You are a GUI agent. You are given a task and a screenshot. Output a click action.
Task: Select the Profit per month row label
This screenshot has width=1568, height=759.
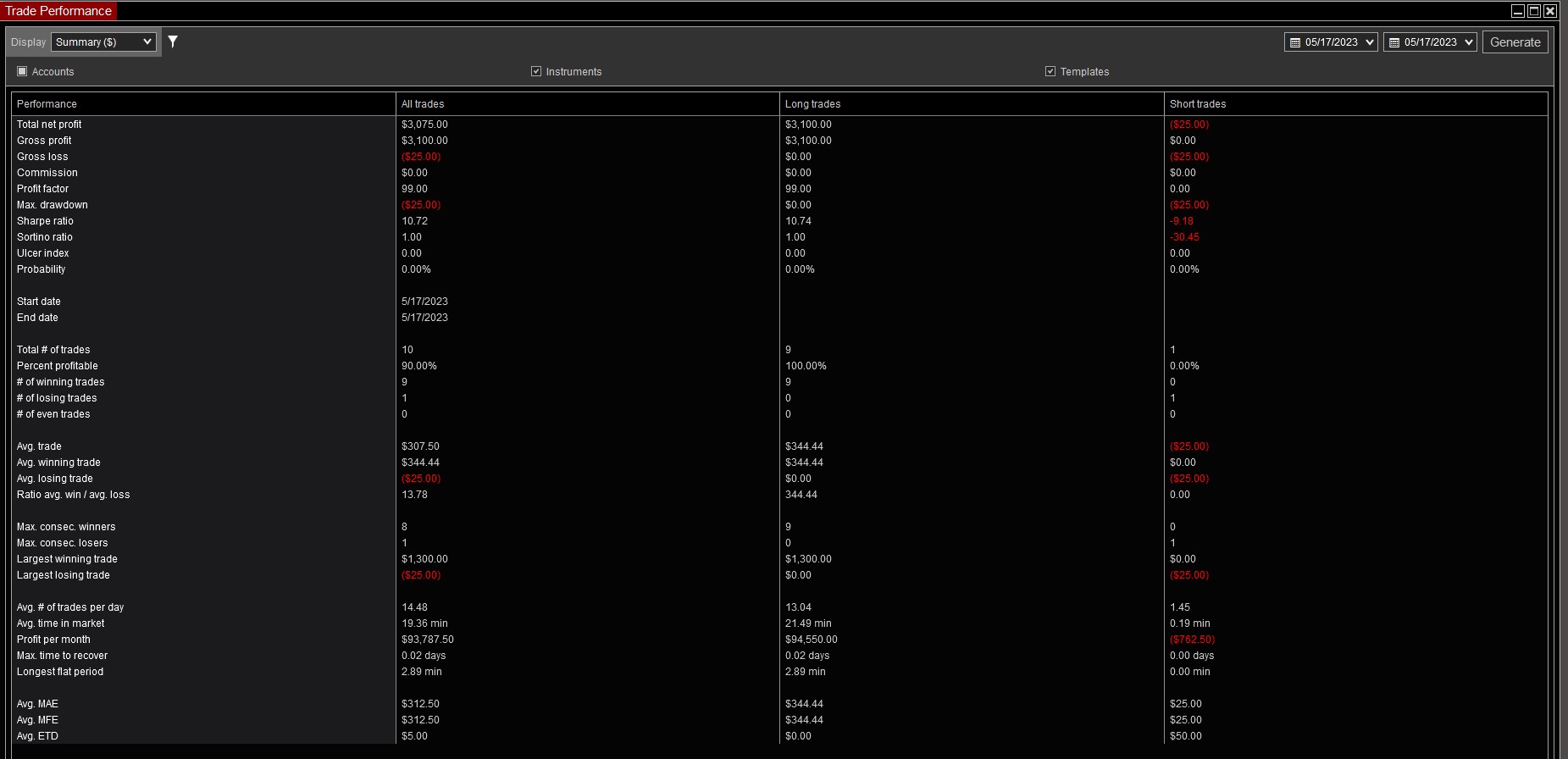coord(53,640)
